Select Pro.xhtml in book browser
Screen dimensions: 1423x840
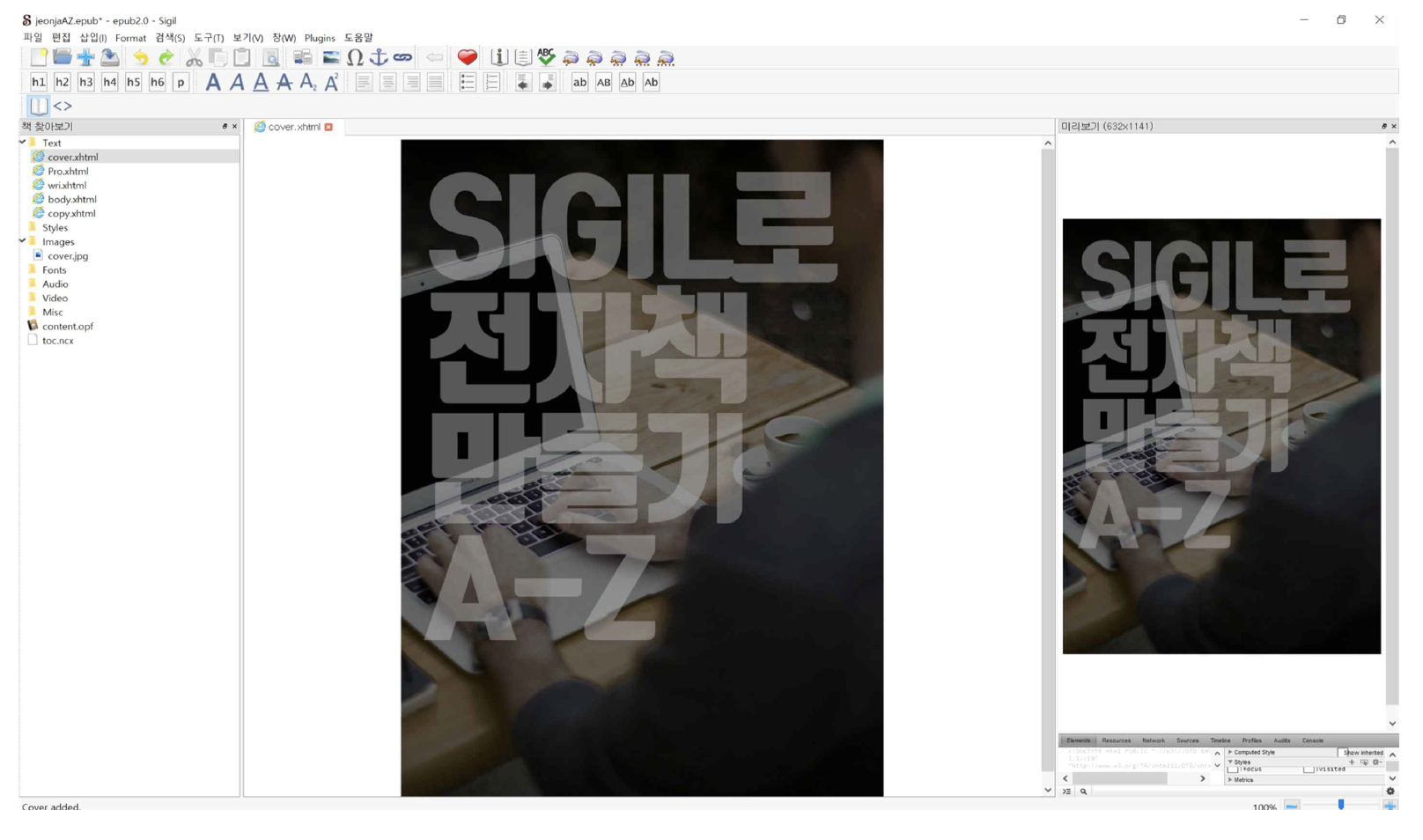coord(68,171)
